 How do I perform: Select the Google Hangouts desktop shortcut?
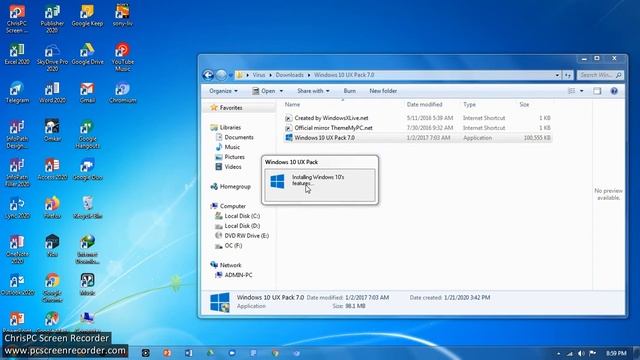87,135
